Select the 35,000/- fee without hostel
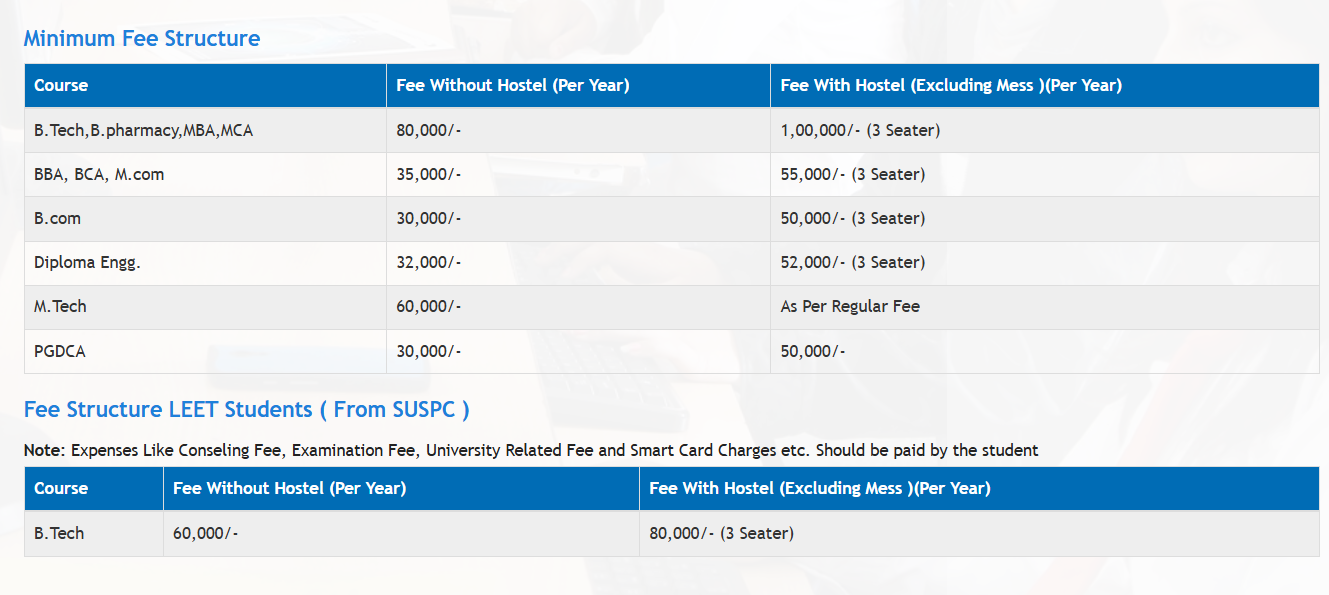The height and width of the screenshot is (595, 1329). pyautogui.click(x=428, y=174)
